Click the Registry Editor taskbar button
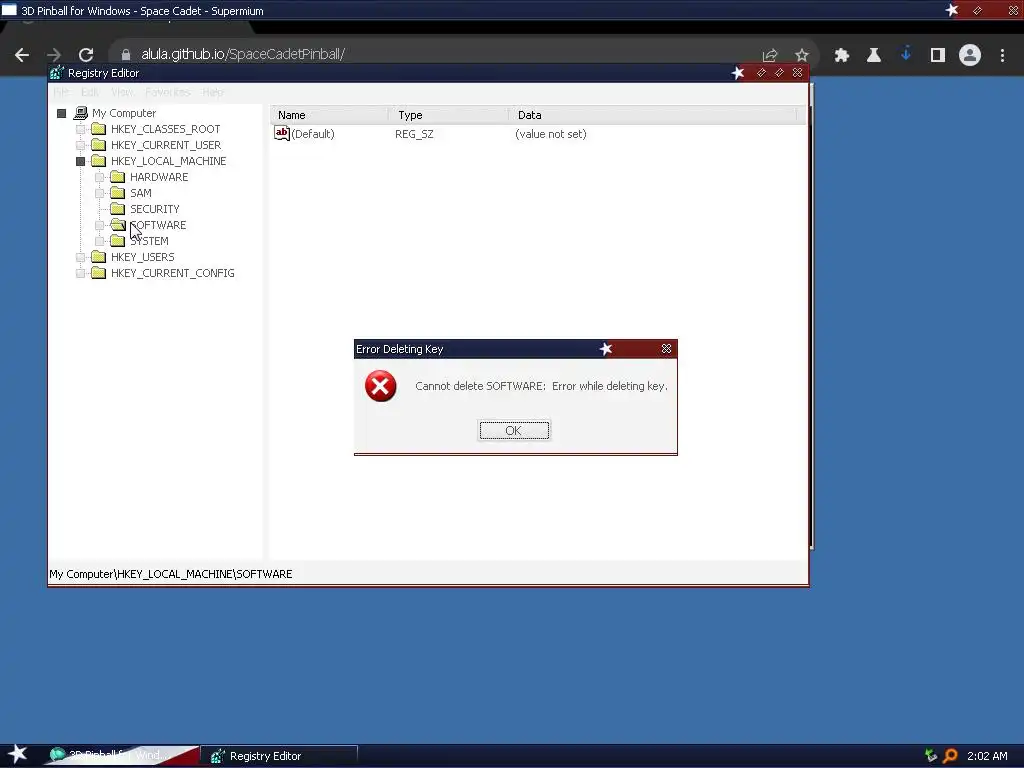 point(279,756)
